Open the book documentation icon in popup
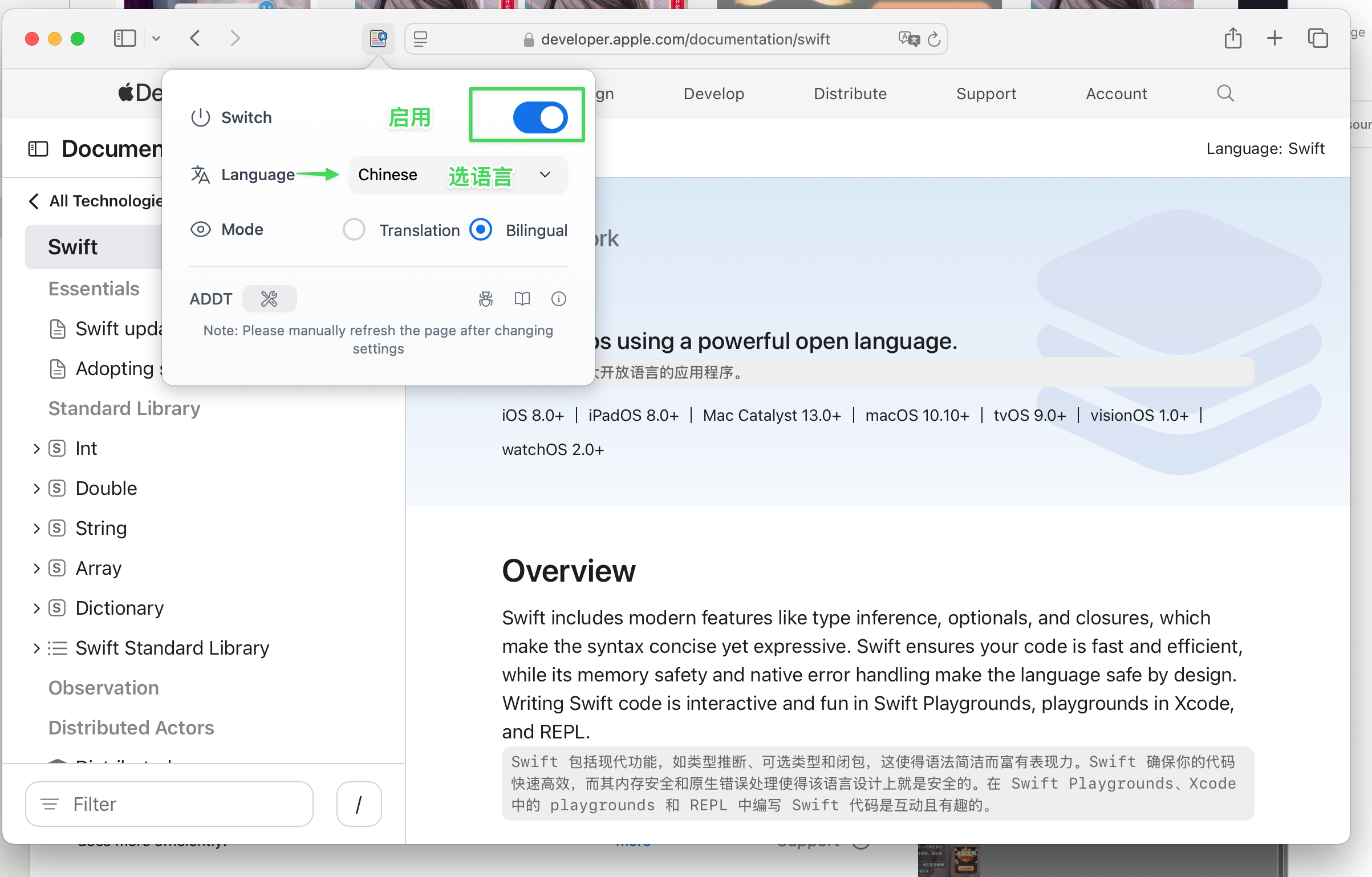 [522, 299]
